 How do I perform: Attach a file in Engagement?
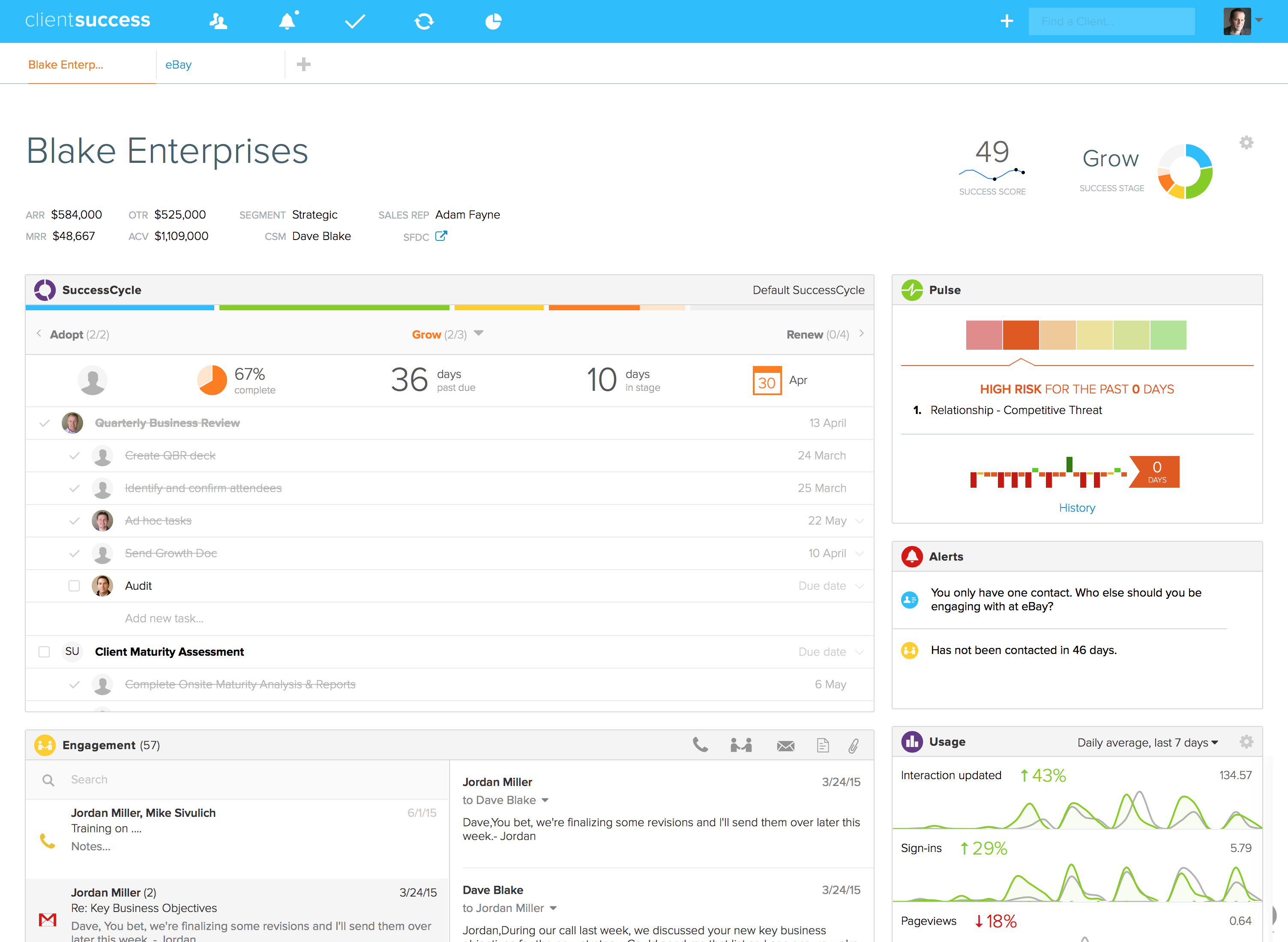854,745
